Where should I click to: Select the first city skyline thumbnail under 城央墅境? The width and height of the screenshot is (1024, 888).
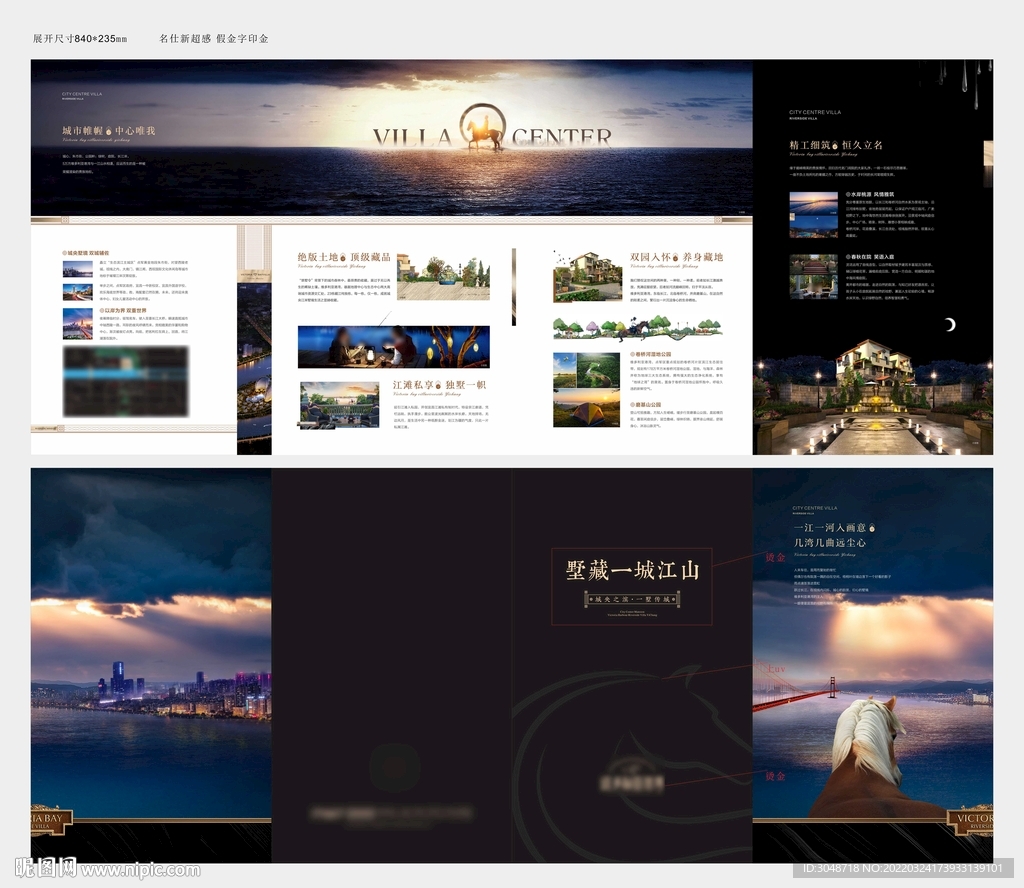pyautogui.click(x=78, y=269)
